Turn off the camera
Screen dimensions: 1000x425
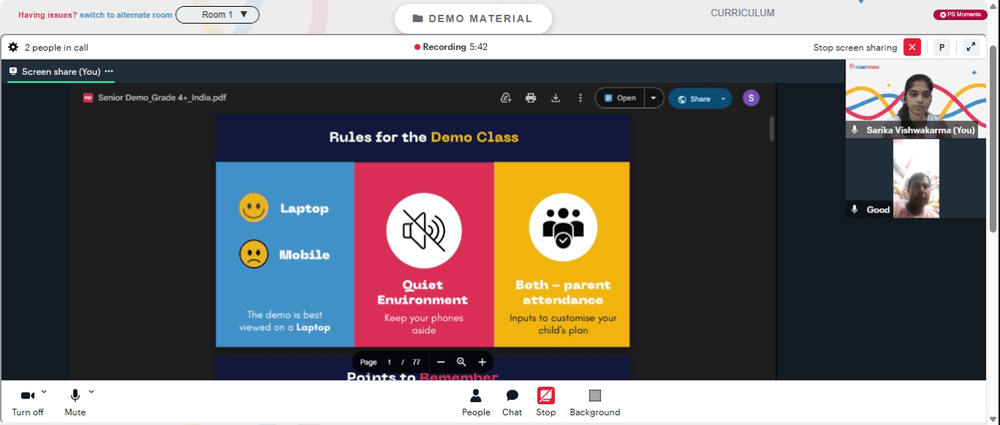pos(27,403)
